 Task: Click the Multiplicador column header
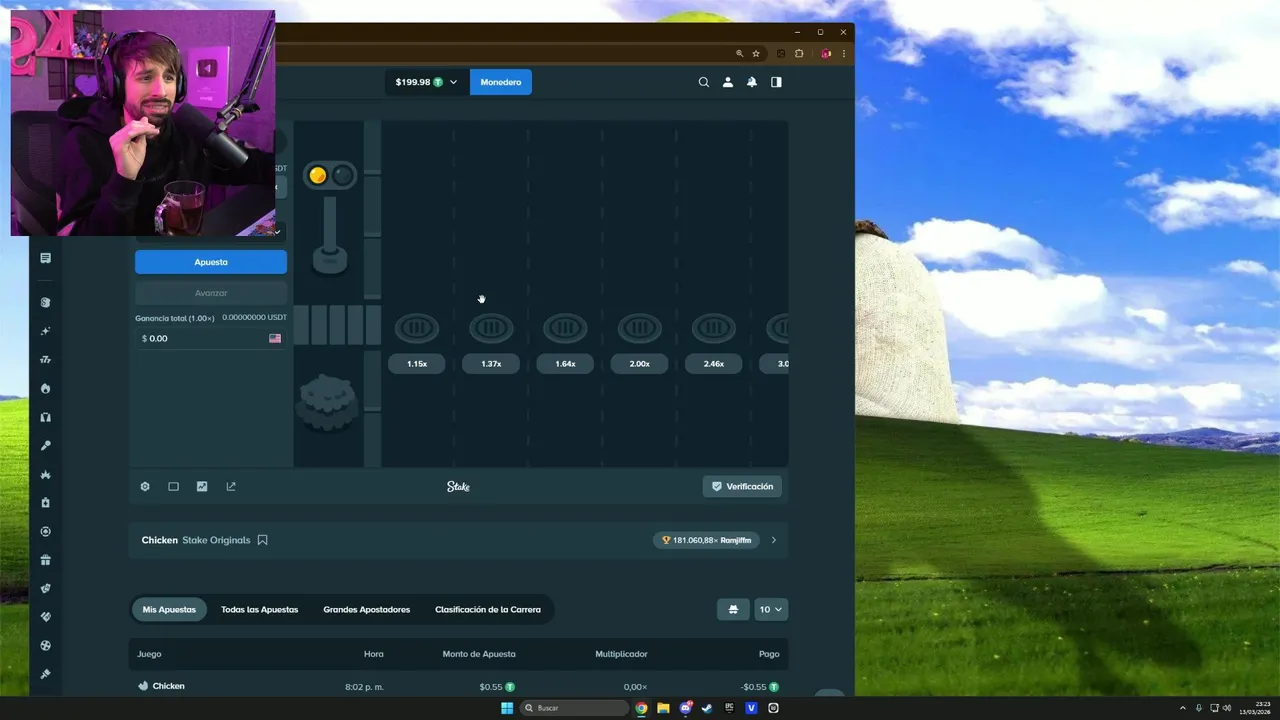pos(621,654)
